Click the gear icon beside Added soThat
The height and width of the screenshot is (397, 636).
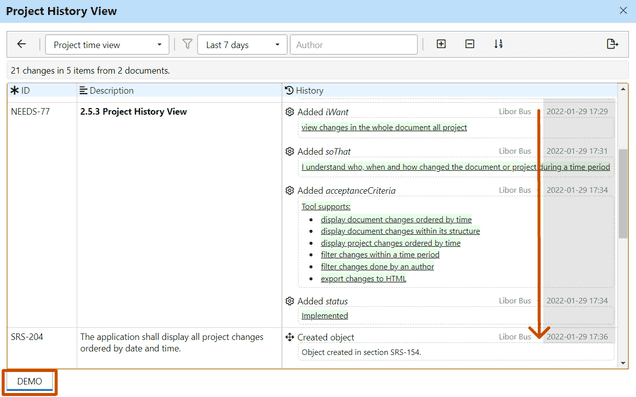tap(290, 151)
